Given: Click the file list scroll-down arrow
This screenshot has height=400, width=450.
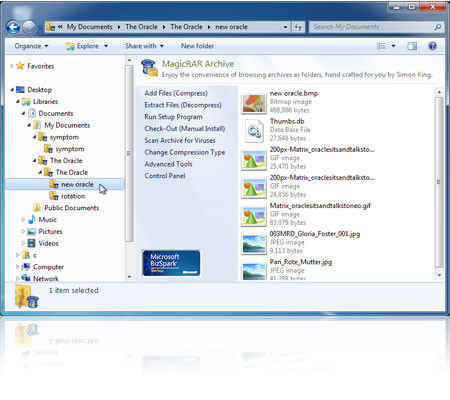Looking at the screenshot, I should click(439, 275).
